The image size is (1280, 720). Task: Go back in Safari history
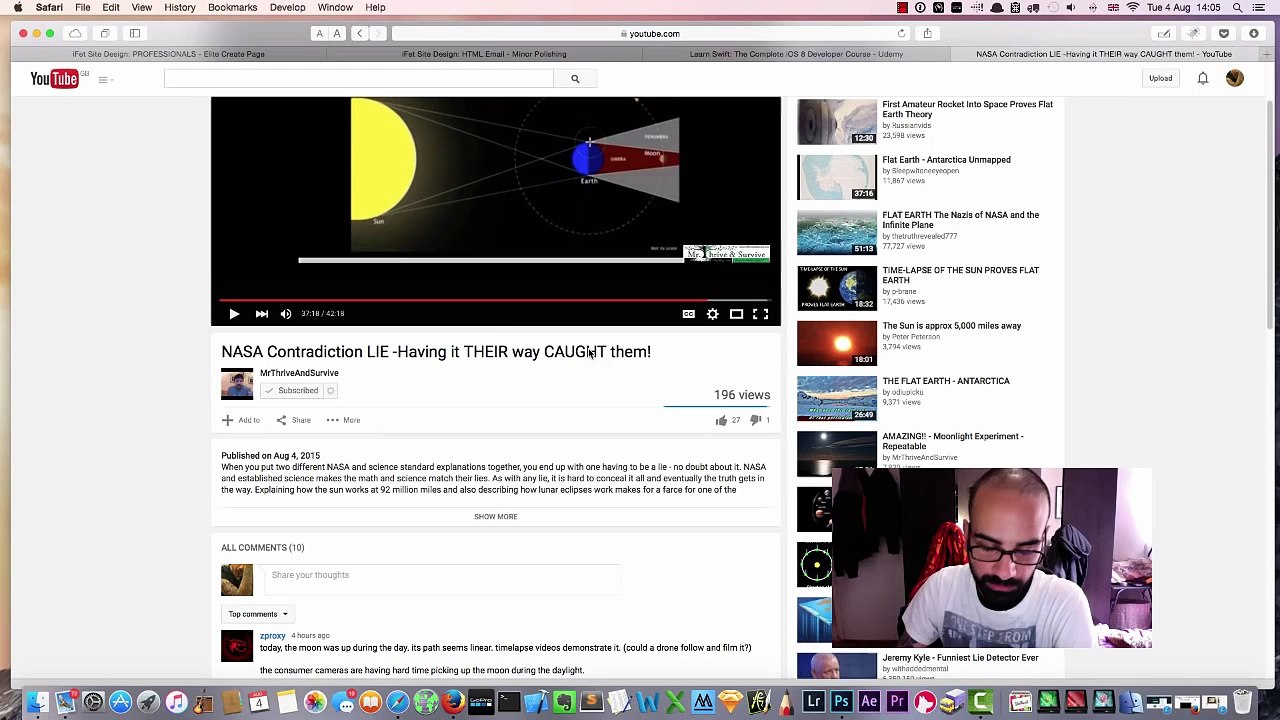click(x=359, y=34)
